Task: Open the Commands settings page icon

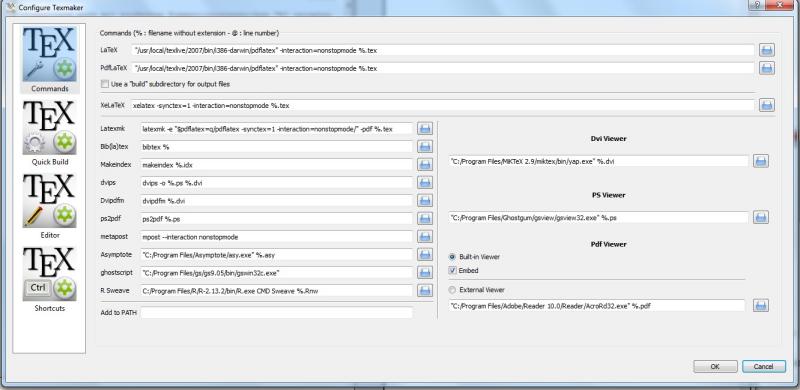Action: click(49, 55)
